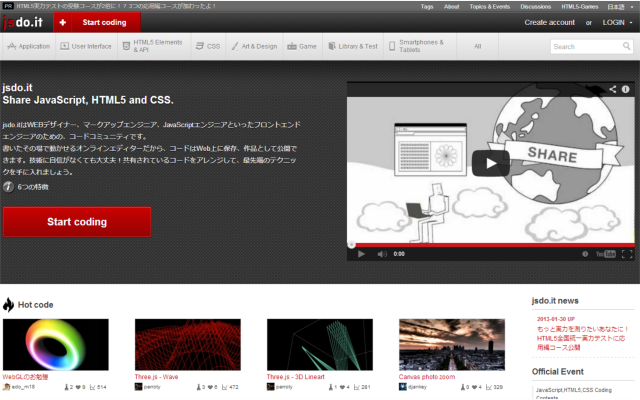Click the Canvas photo zoom title link
Viewport: 640px width, 400px height.
pyautogui.click(x=427, y=377)
